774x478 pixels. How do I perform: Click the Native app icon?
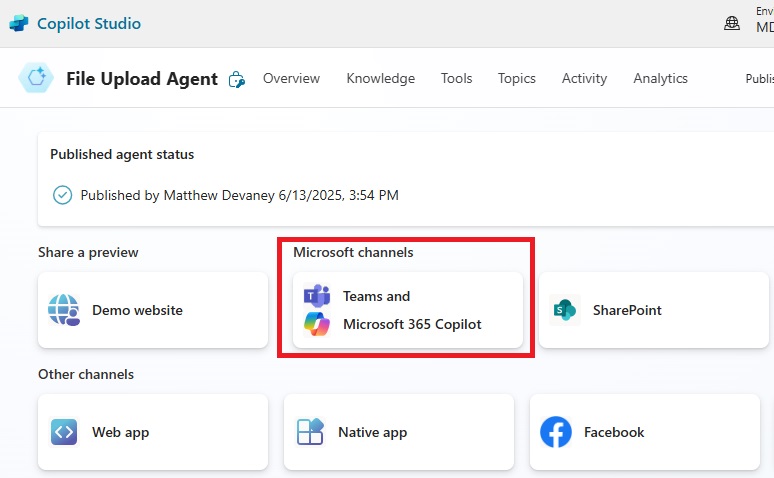(x=310, y=432)
